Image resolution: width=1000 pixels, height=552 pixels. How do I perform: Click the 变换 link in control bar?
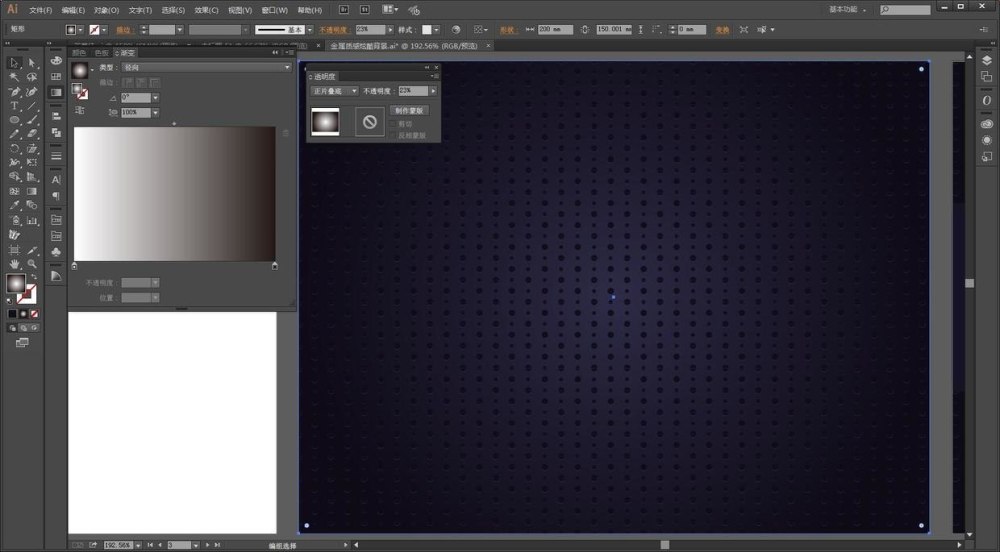[x=720, y=30]
